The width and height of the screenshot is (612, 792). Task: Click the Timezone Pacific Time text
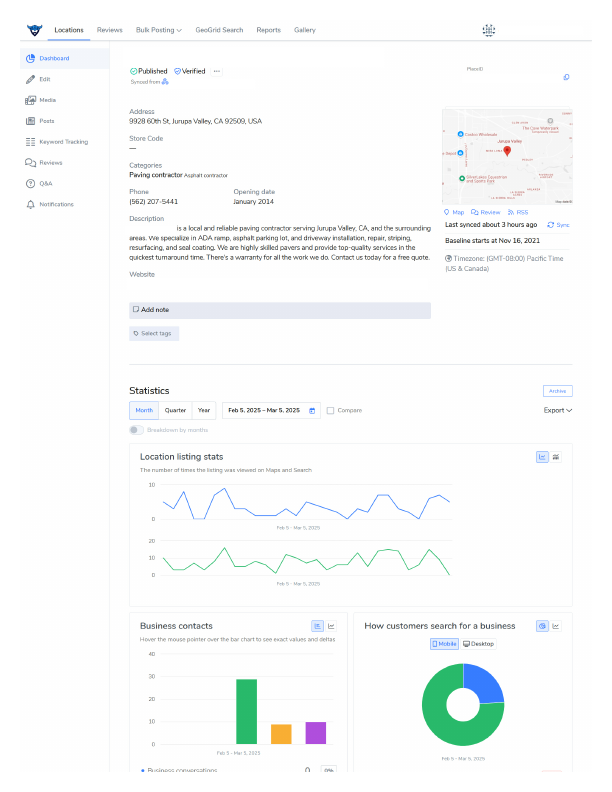click(x=504, y=263)
